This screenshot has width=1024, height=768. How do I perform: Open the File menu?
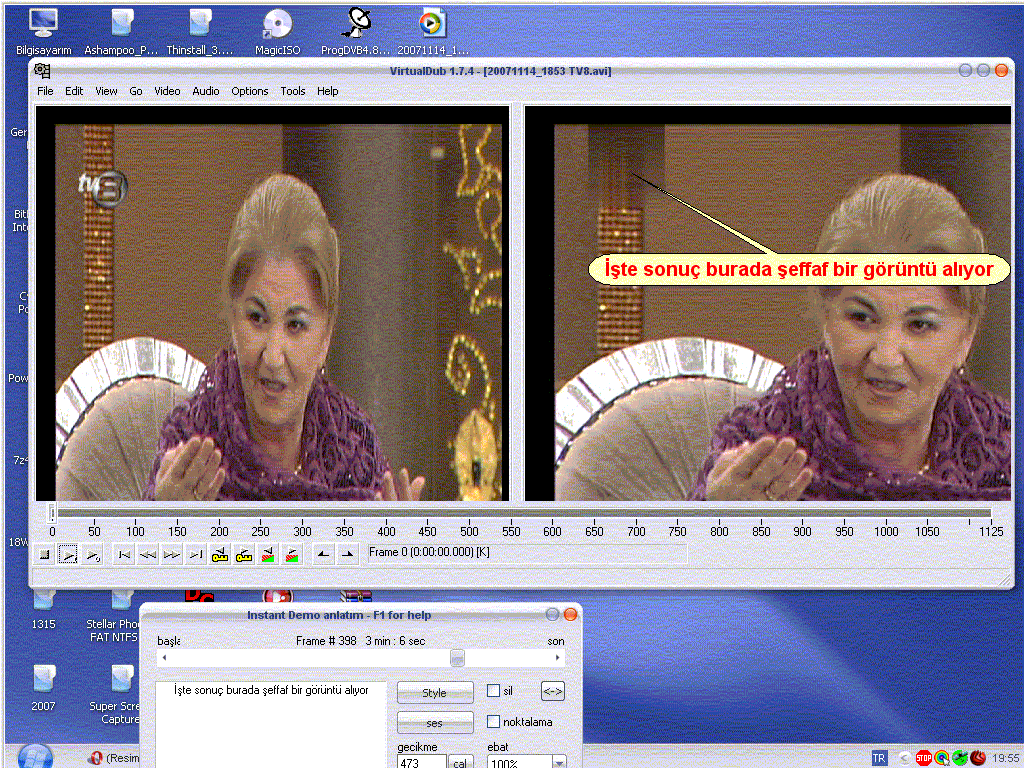(x=45, y=91)
